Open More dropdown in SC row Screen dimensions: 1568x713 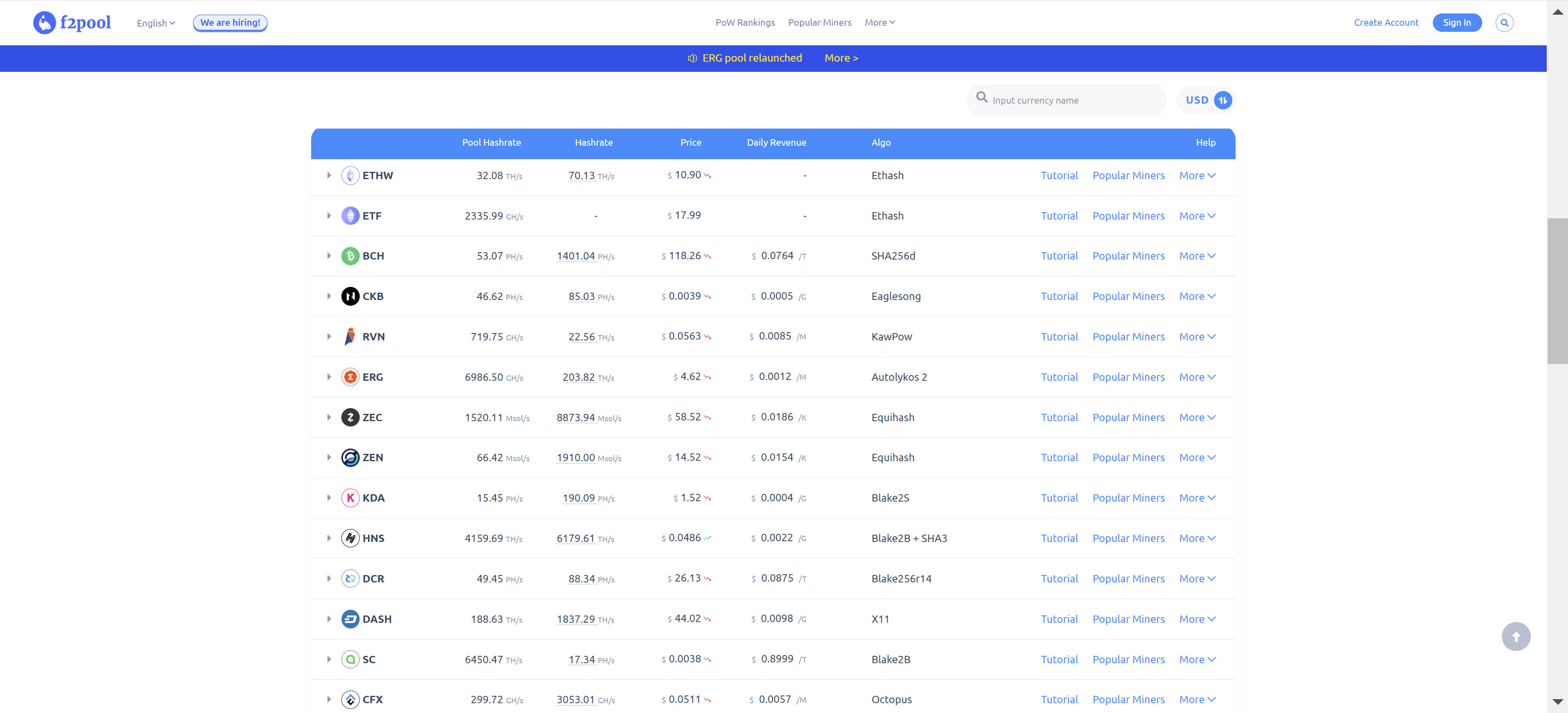pos(1197,660)
